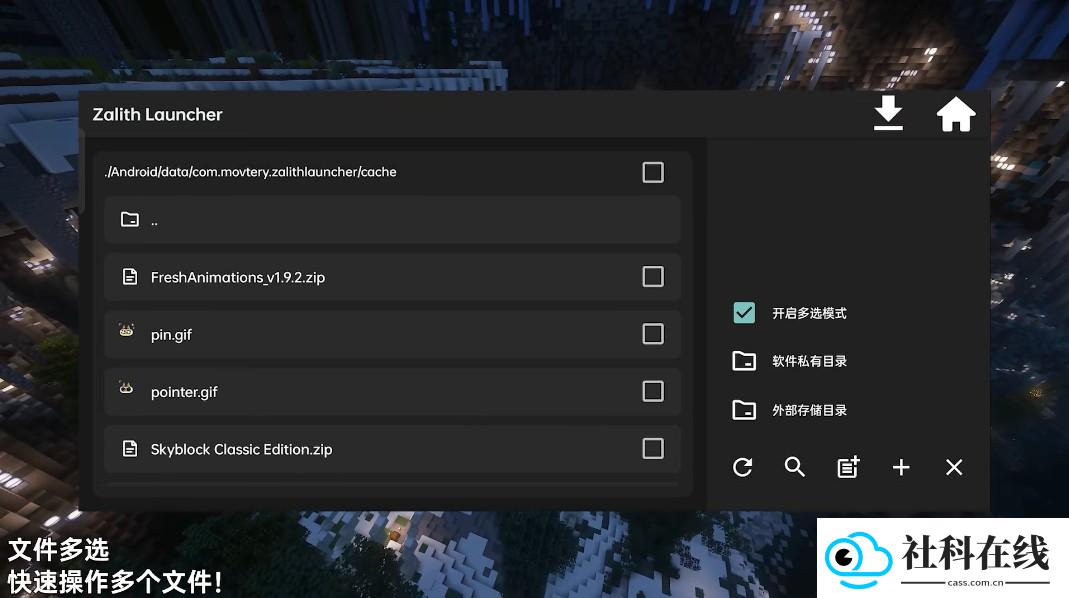1069x598 pixels.
Task: Click pointer.gif thumbnail image
Action: tap(126, 387)
